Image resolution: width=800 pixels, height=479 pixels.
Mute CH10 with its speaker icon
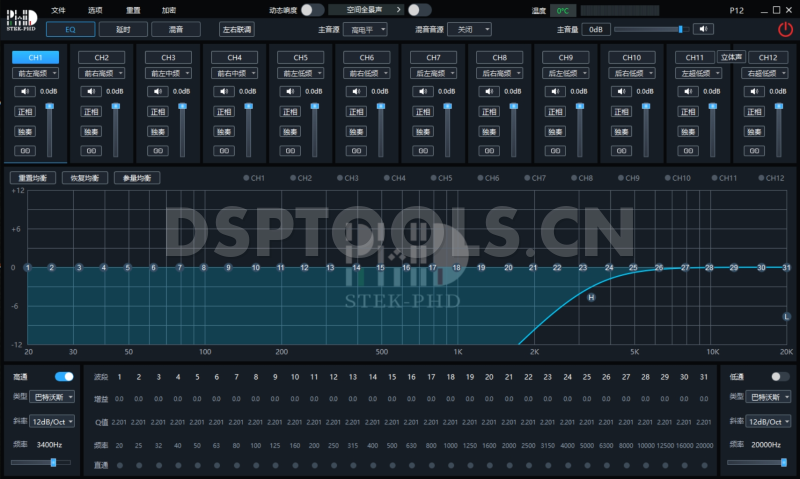point(621,91)
